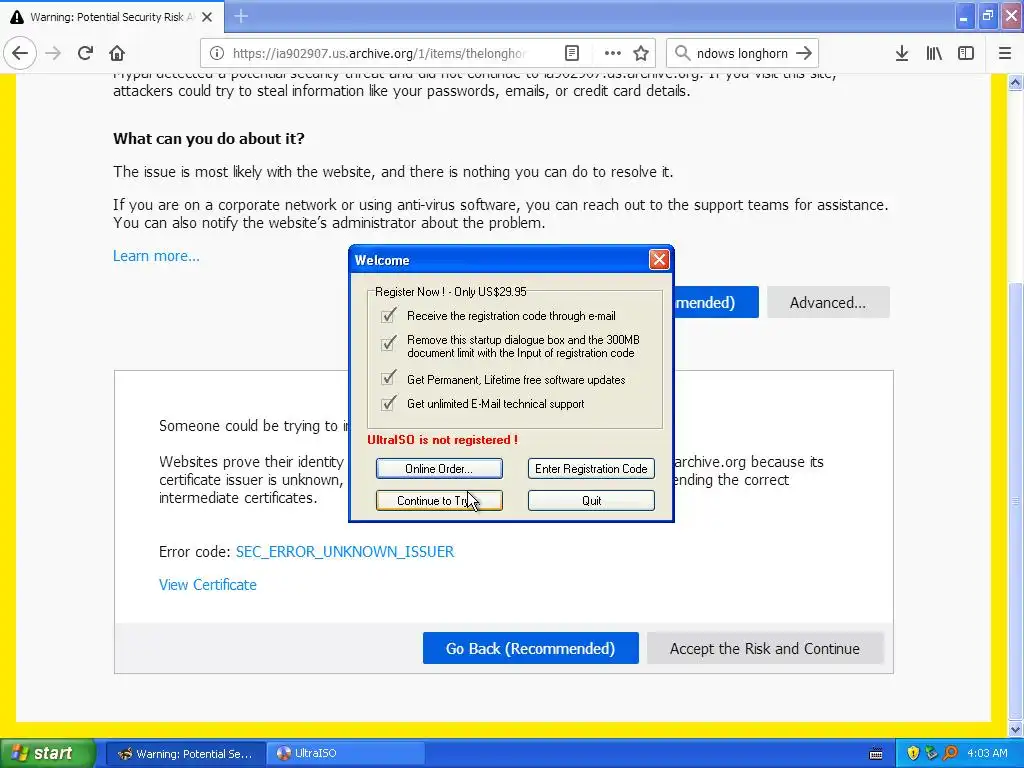
Task: Choose Continue to Try button
Action: pos(439,500)
